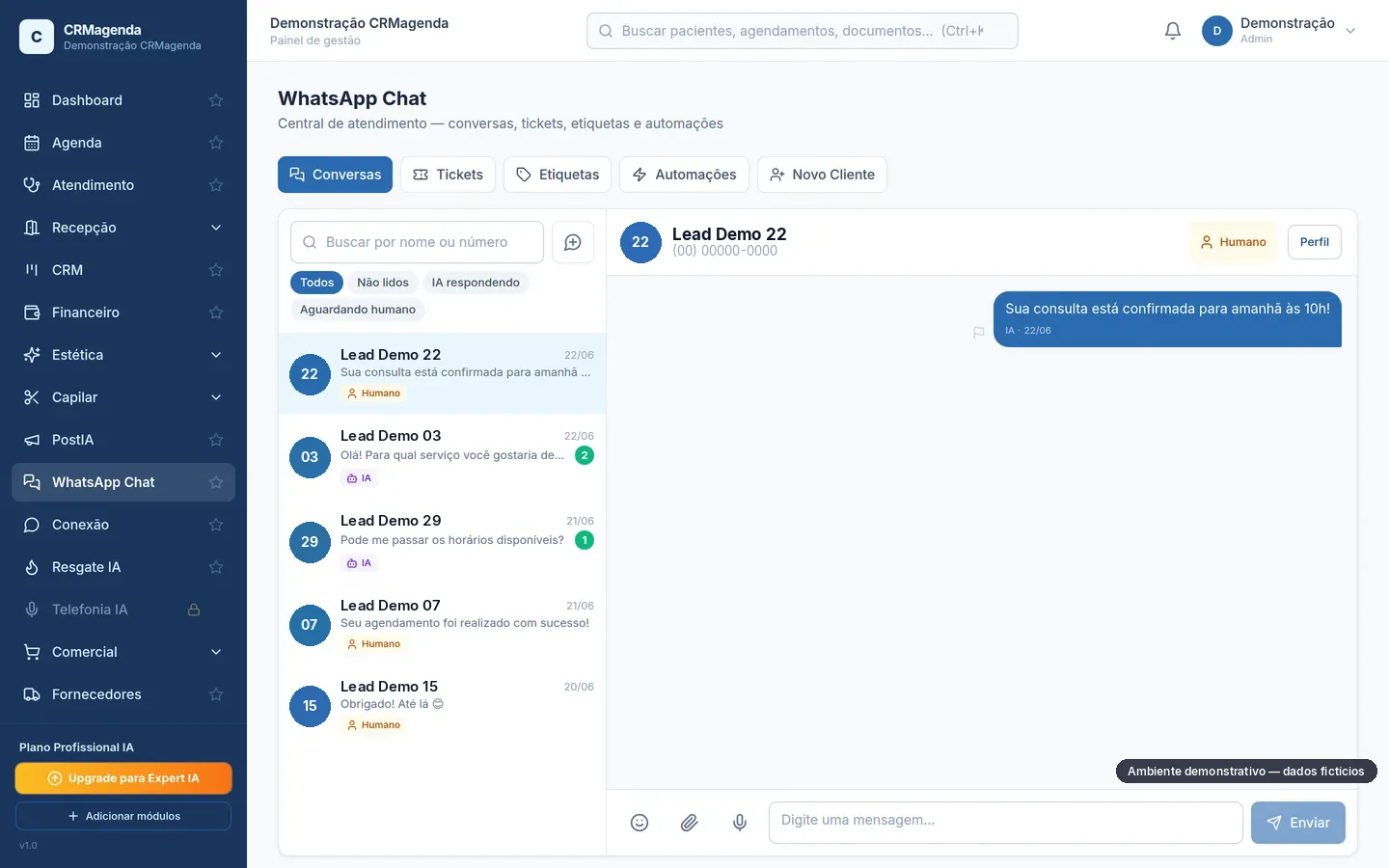
Task: Record audio with the microphone icon
Action: point(740,823)
